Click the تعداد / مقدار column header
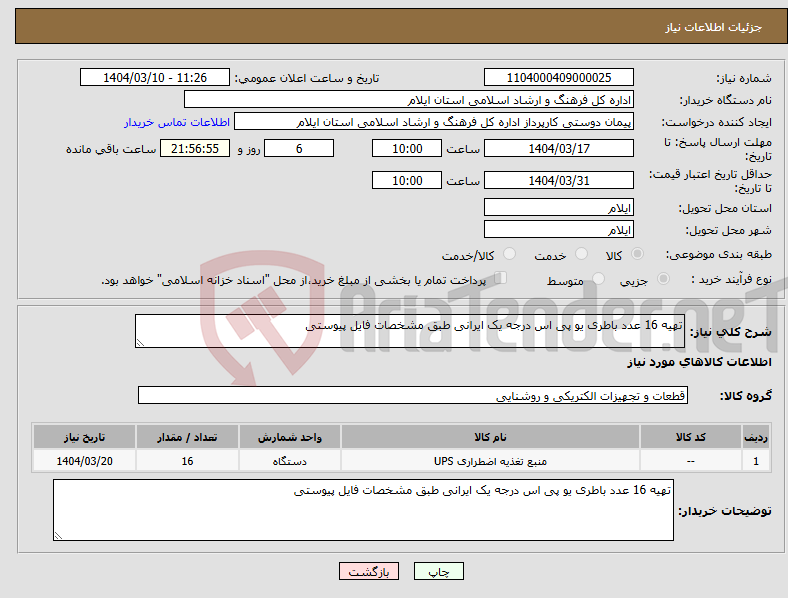The width and height of the screenshot is (788, 598). tap(187, 437)
